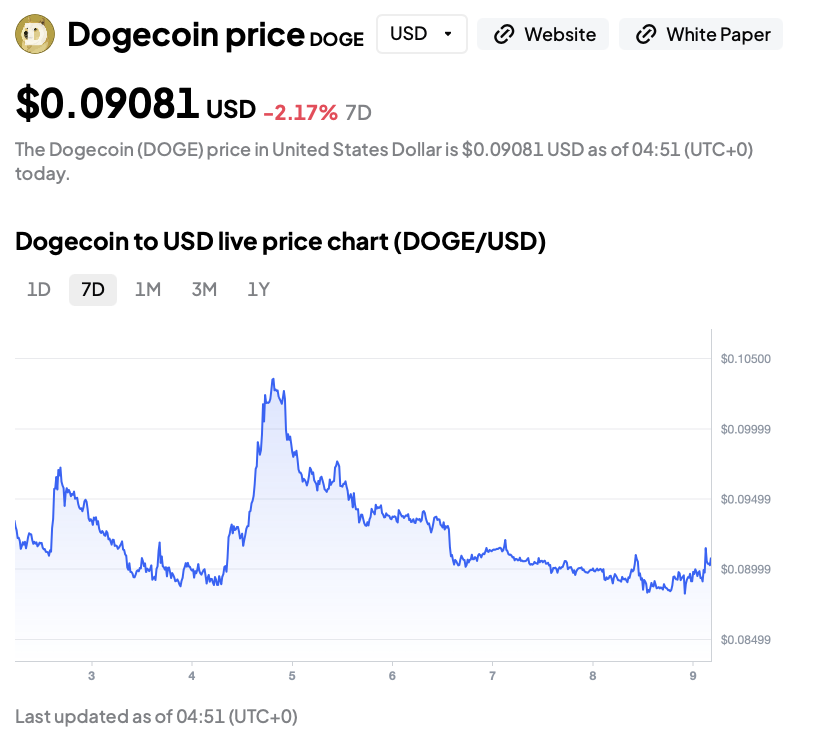Image resolution: width=818 pixels, height=746 pixels.
Task: Select the 7D chart range
Action: coord(93,290)
